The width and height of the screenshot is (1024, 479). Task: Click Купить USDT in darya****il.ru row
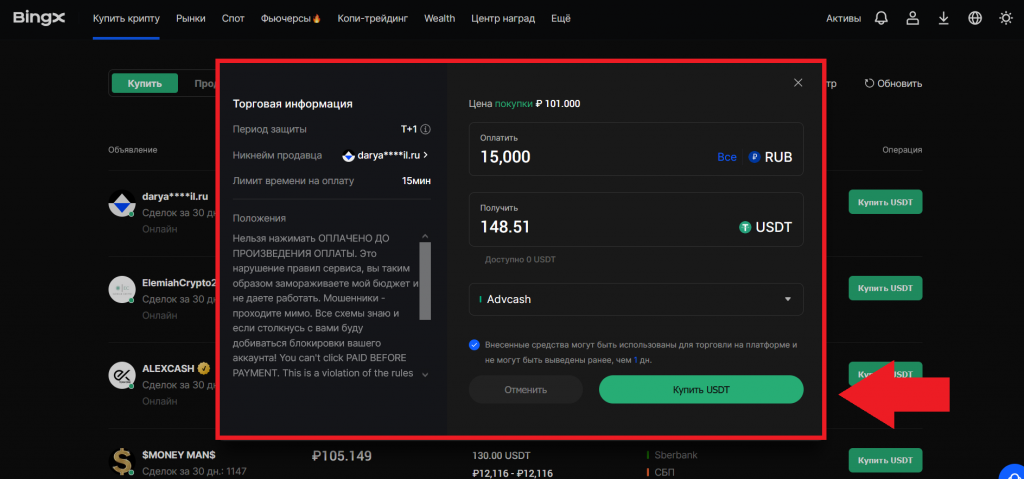pyautogui.click(x=886, y=202)
